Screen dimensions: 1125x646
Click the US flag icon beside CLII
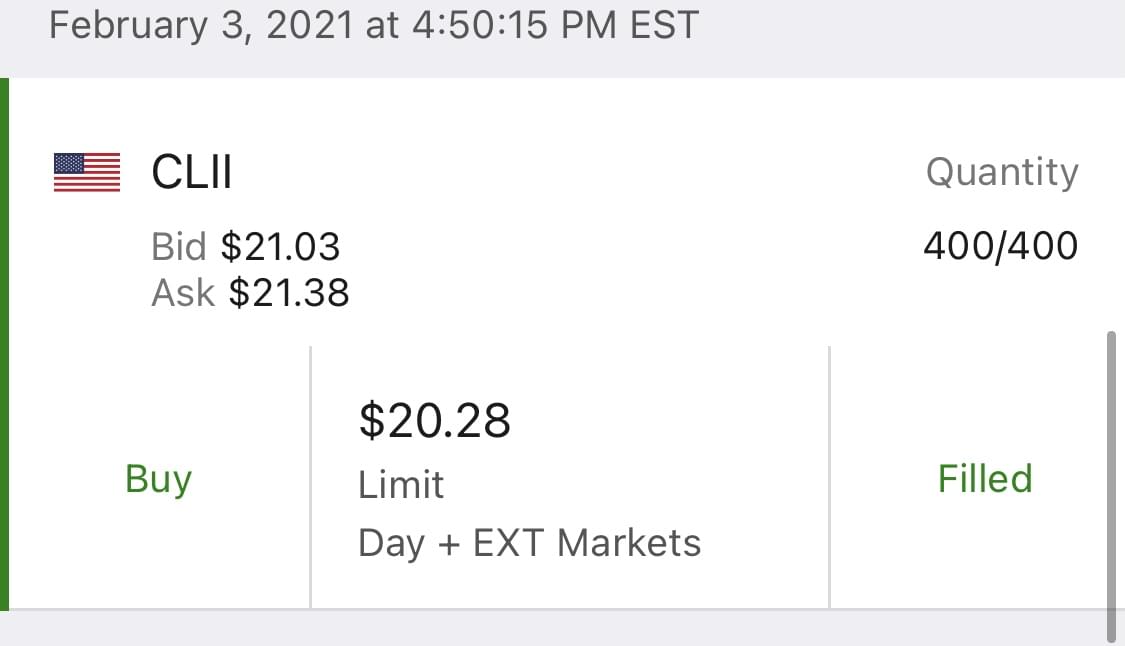87,172
